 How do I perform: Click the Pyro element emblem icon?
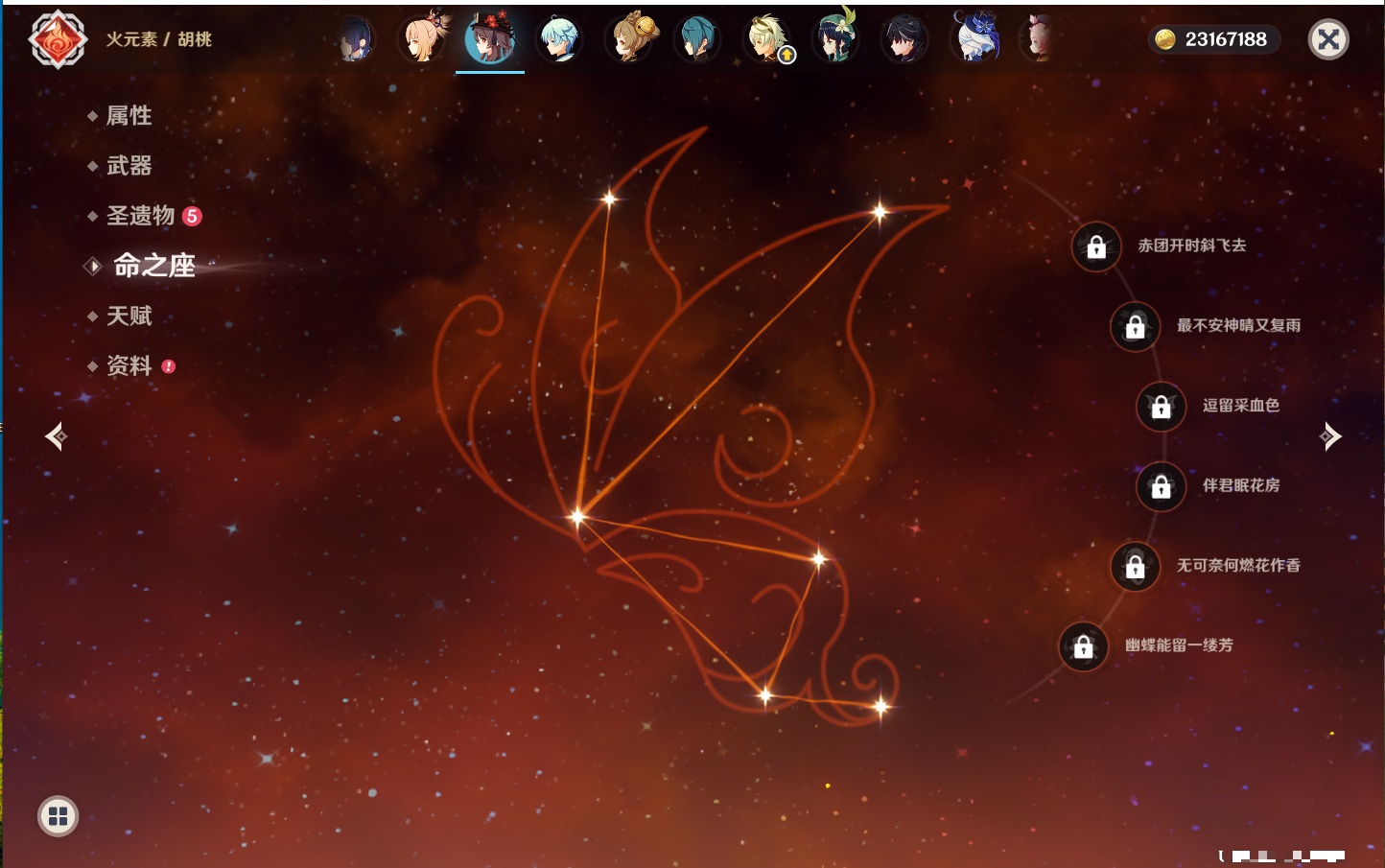[x=58, y=39]
